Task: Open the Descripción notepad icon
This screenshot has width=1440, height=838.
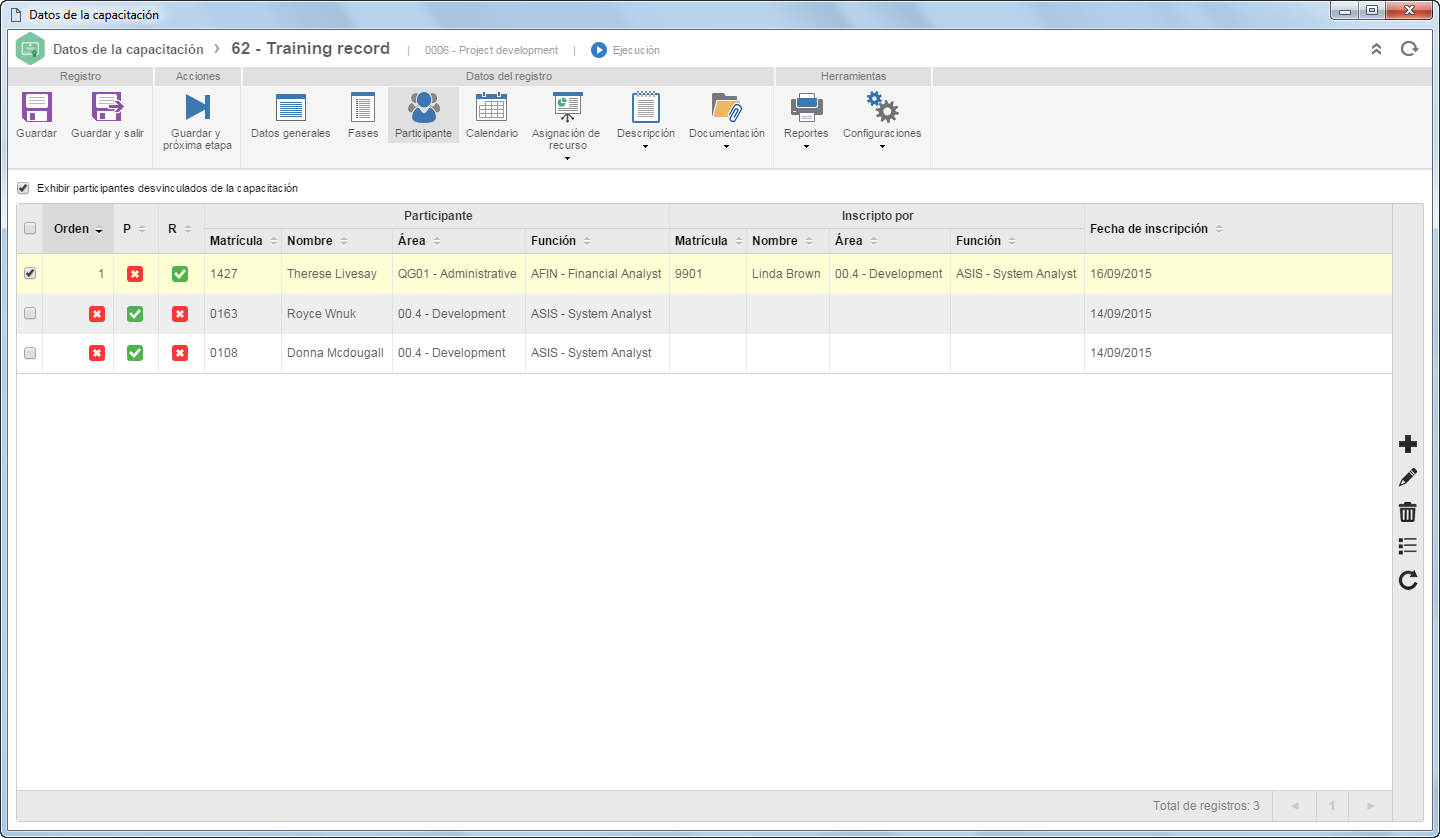Action: tap(646, 107)
